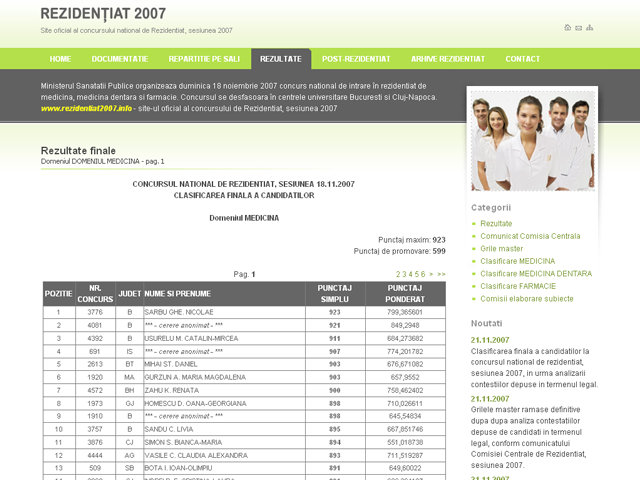
Task: Go to next results page arrow
Action: pyautogui.click(x=431, y=273)
